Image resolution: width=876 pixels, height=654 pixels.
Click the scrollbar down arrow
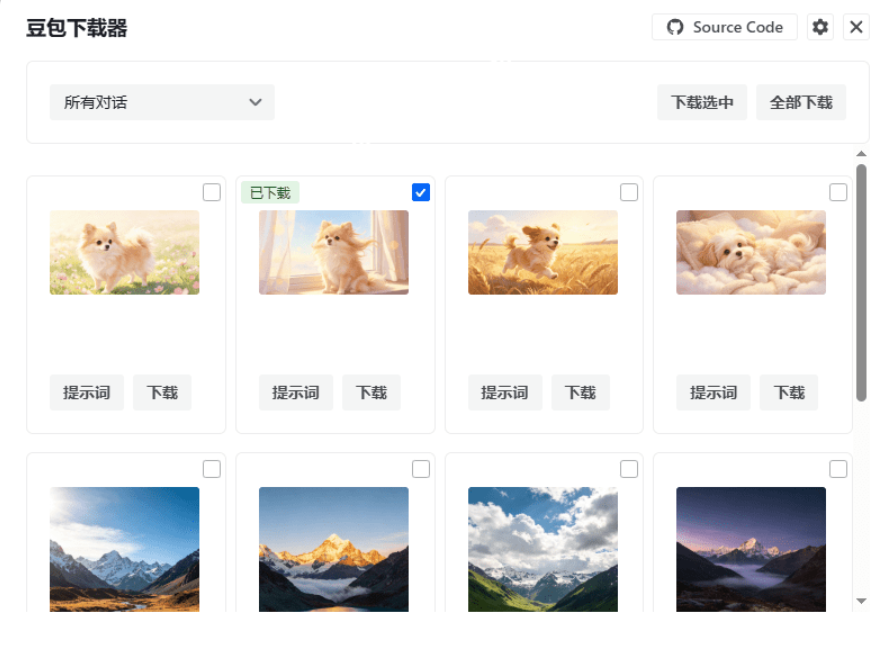(861, 602)
